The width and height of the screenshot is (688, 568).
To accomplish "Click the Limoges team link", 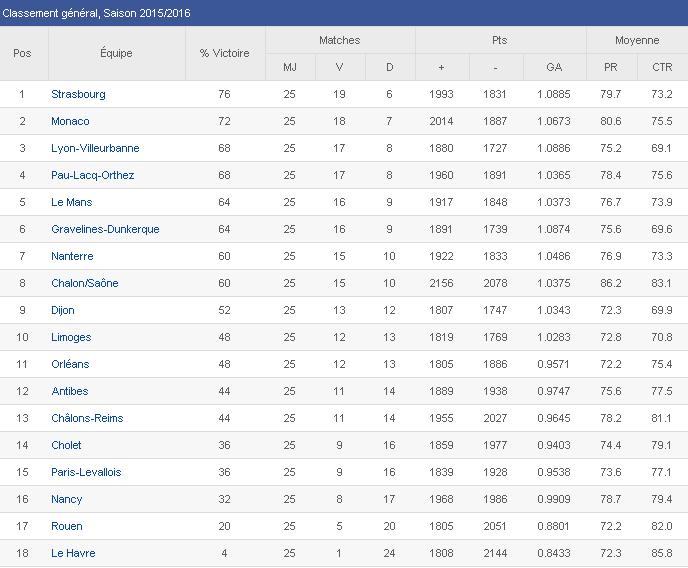I will coord(71,337).
